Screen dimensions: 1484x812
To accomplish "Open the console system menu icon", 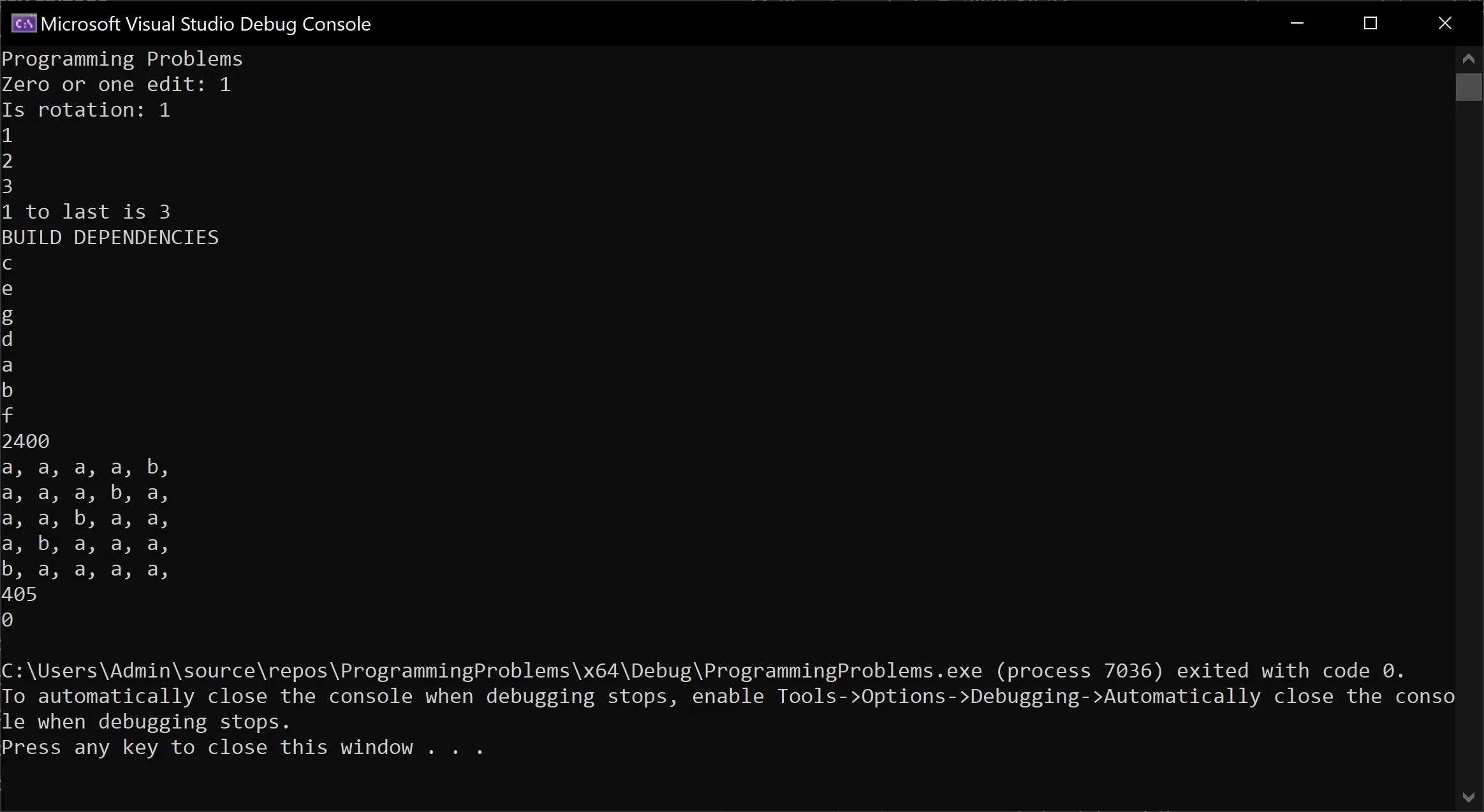I will click(x=24, y=24).
